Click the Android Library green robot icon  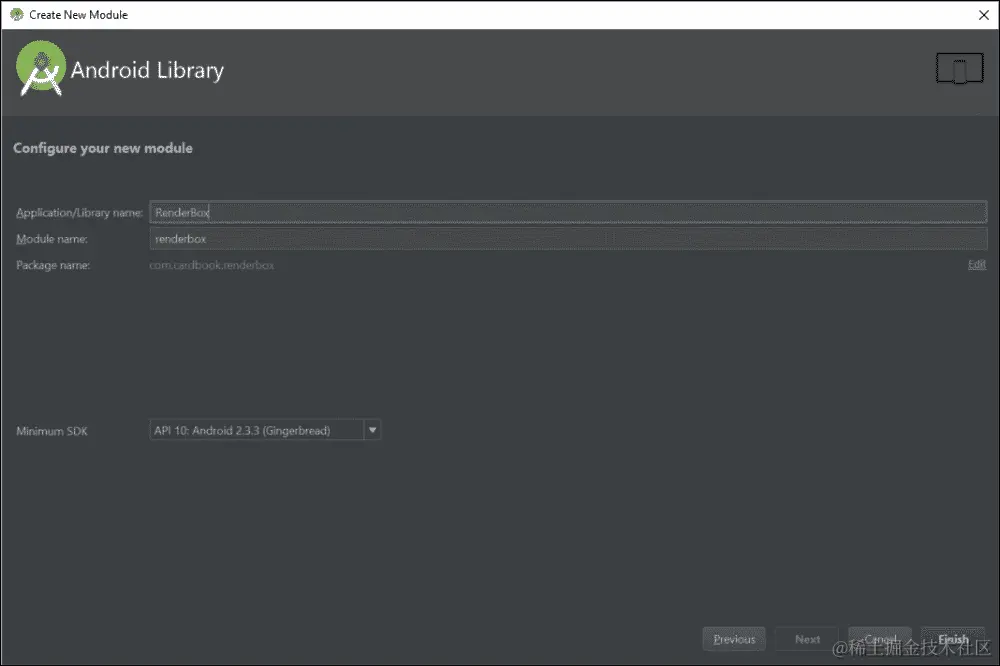pyautogui.click(x=40, y=69)
